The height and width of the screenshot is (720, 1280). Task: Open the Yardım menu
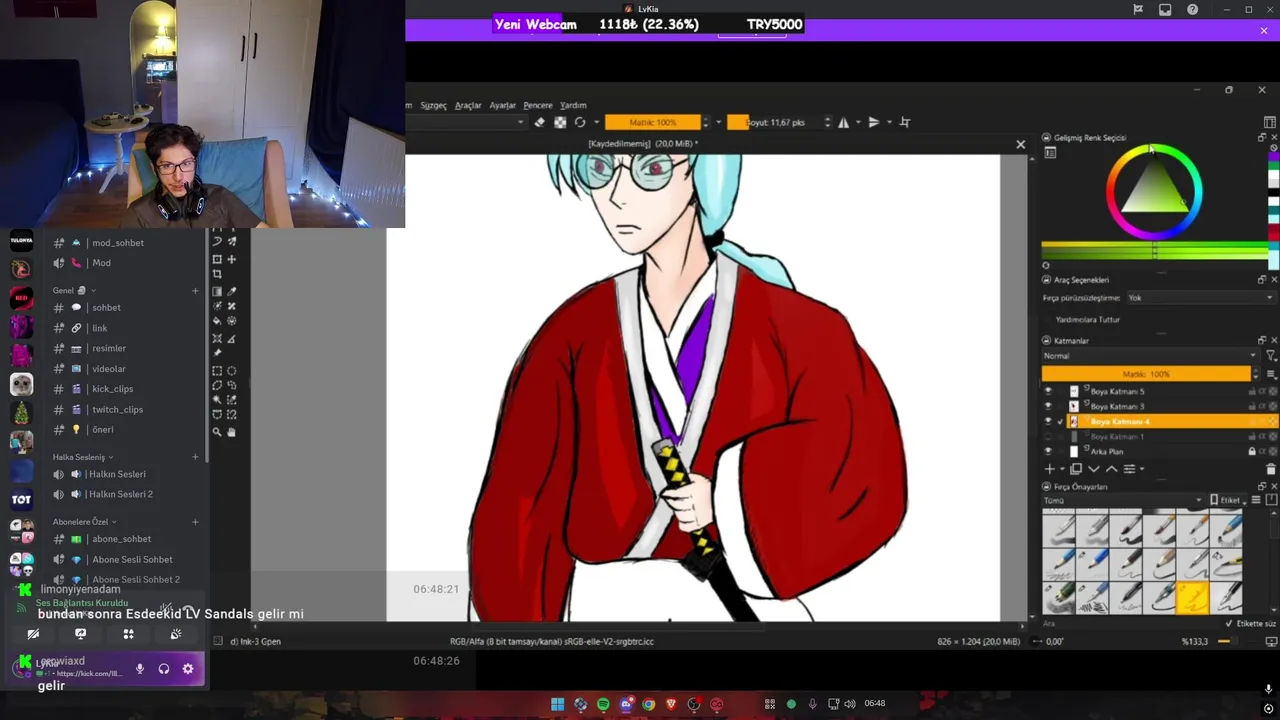(x=573, y=105)
